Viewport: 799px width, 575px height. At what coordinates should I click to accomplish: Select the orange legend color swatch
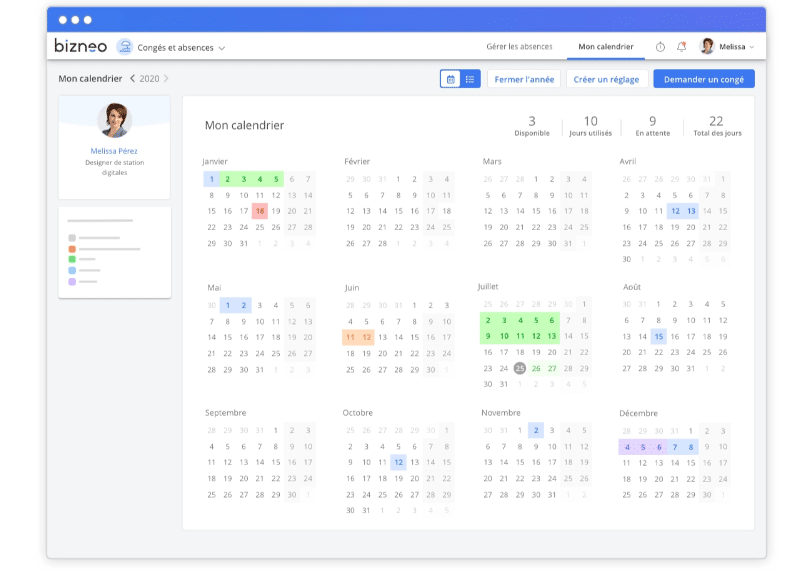coord(72,249)
